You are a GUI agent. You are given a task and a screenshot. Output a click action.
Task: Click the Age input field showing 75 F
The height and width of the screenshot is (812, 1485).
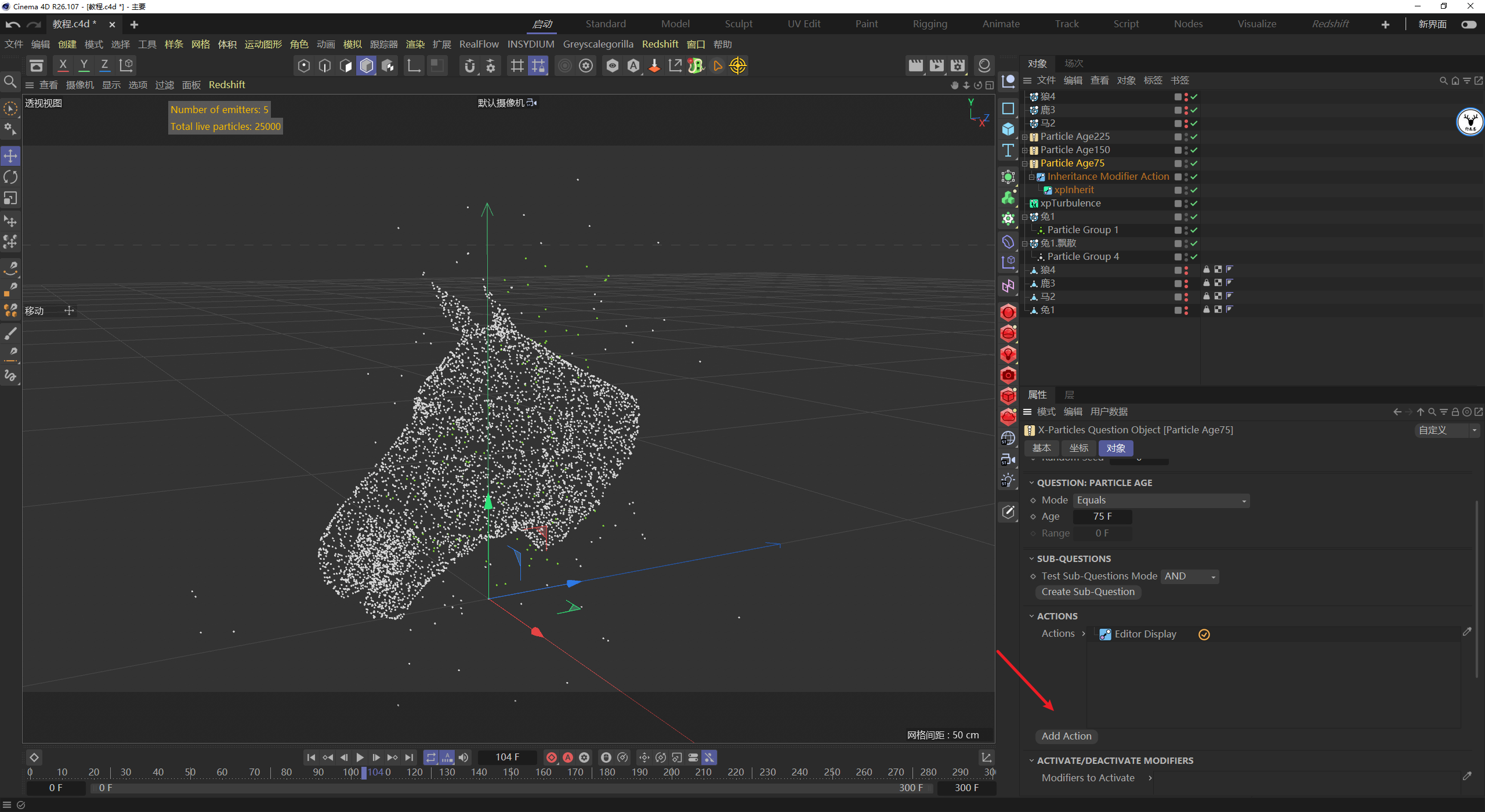1102,516
